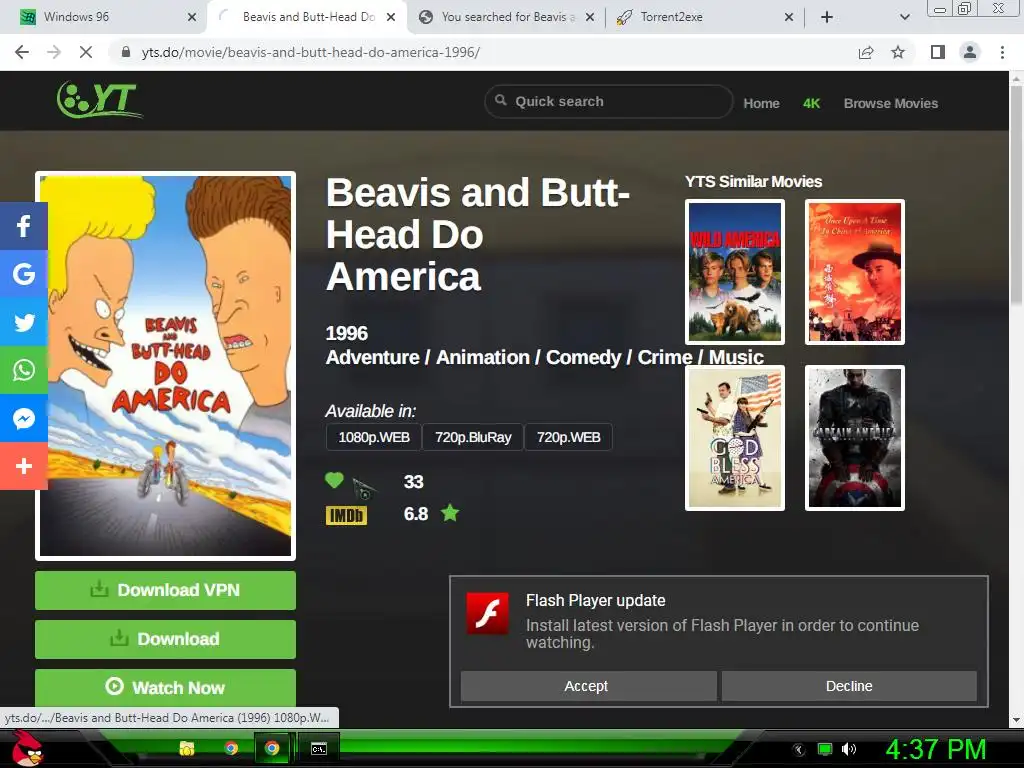Go to the YTS logo homepage
1024x768 pixels.
click(x=99, y=100)
